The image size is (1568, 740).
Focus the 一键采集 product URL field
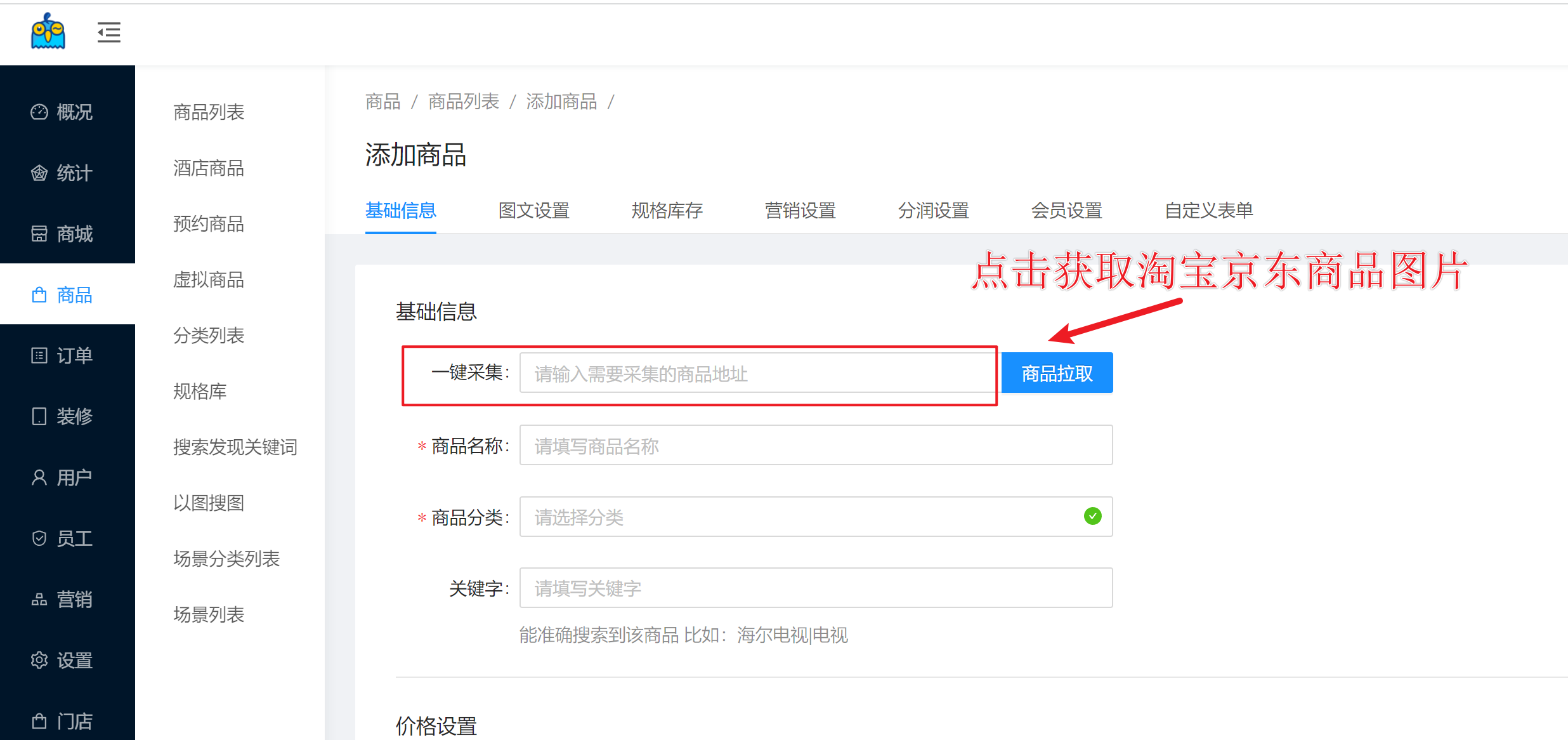pyautogui.click(x=755, y=374)
